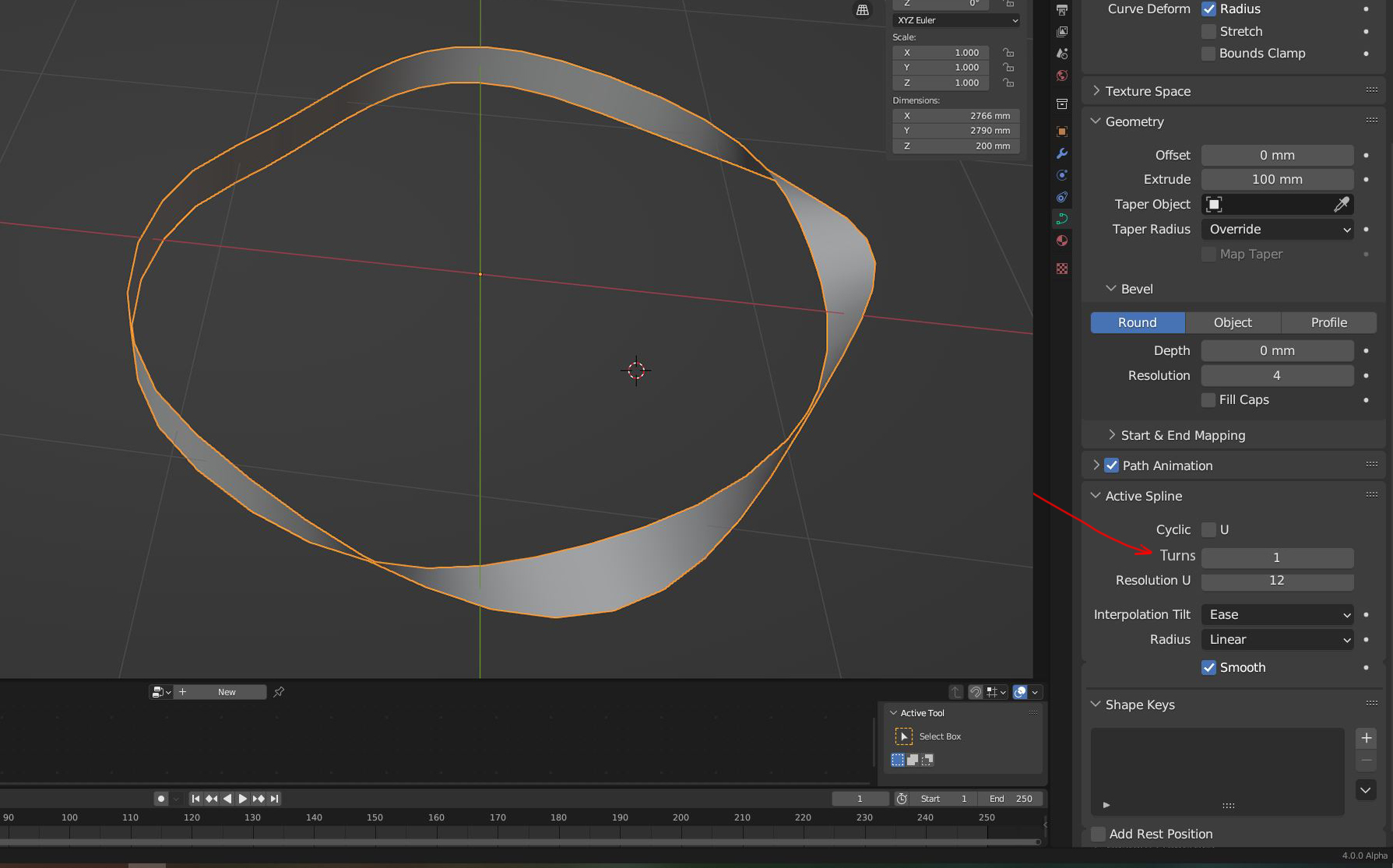This screenshot has width=1393, height=868.
Task: Enable the Fill Caps checkbox
Action: click(1208, 399)
